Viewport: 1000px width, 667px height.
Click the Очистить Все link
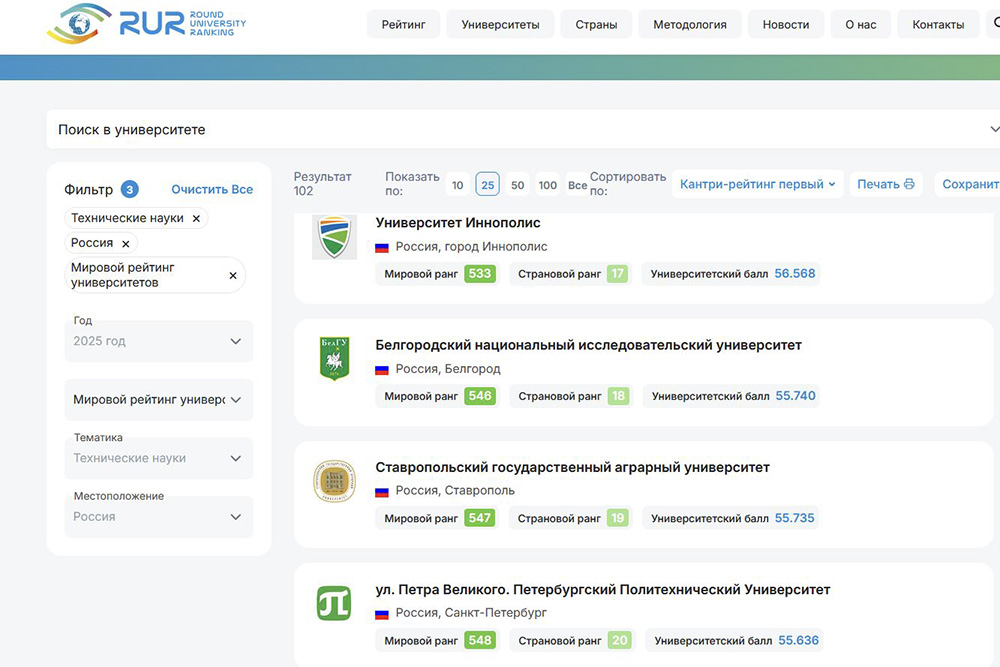(212, 189)
